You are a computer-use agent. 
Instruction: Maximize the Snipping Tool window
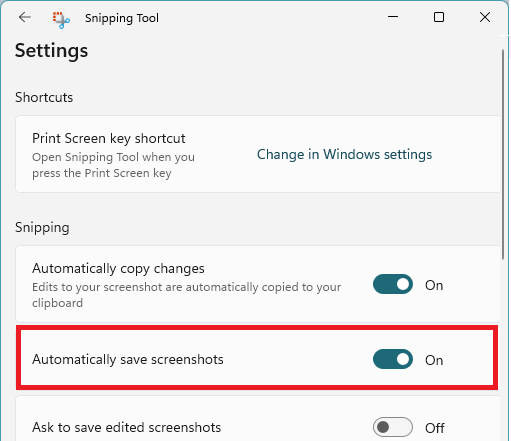tap(439, 17)
